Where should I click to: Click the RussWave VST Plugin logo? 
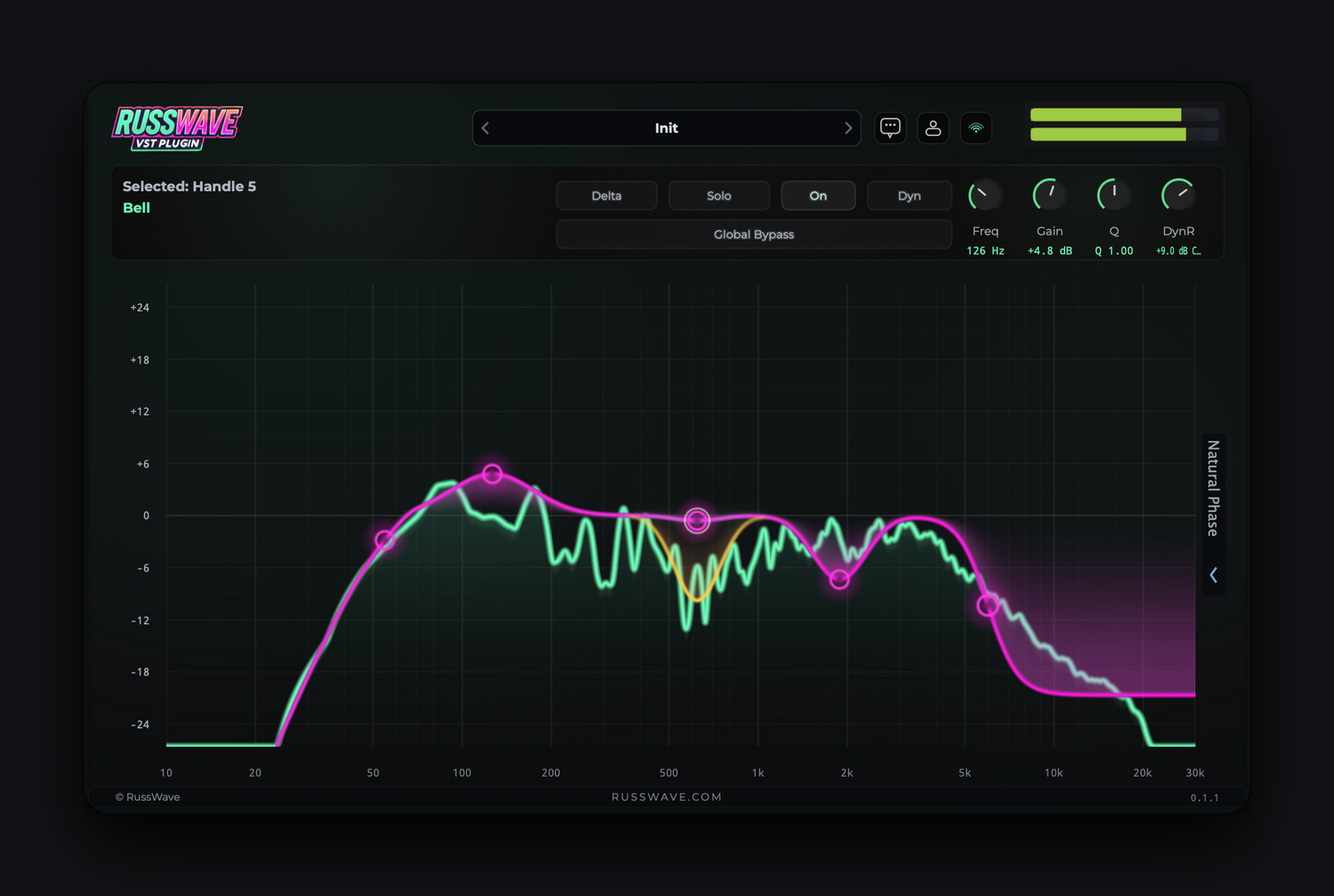click(x=177, y=128)
